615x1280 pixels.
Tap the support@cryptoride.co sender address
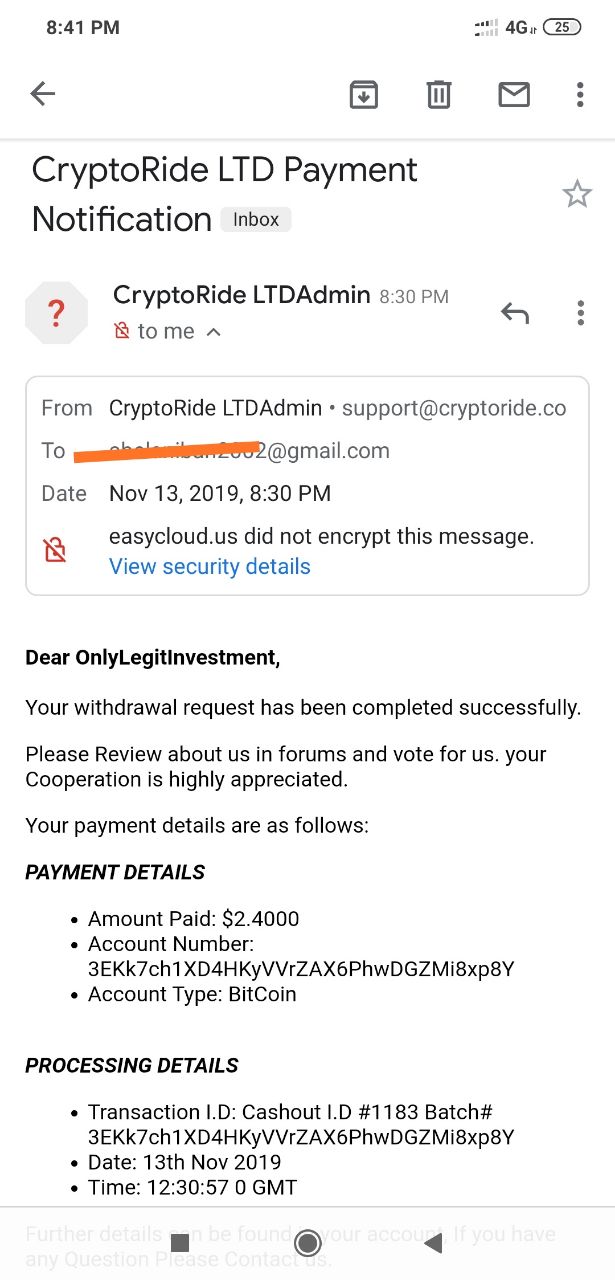[454, 408]
